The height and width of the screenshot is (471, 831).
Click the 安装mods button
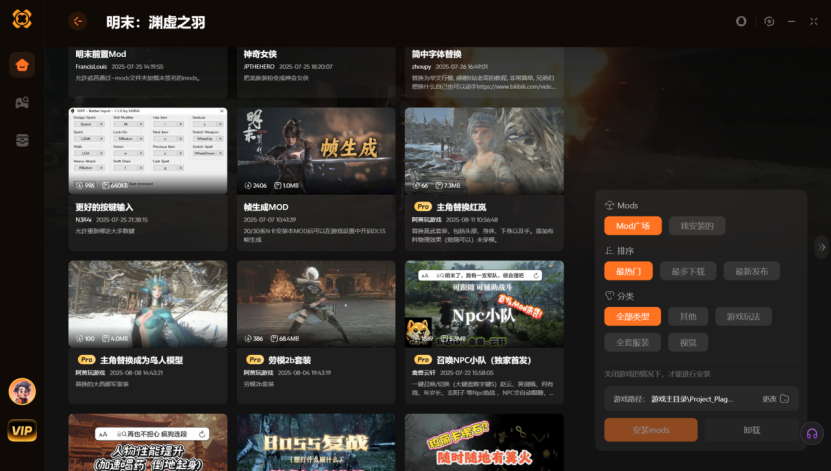651,430
